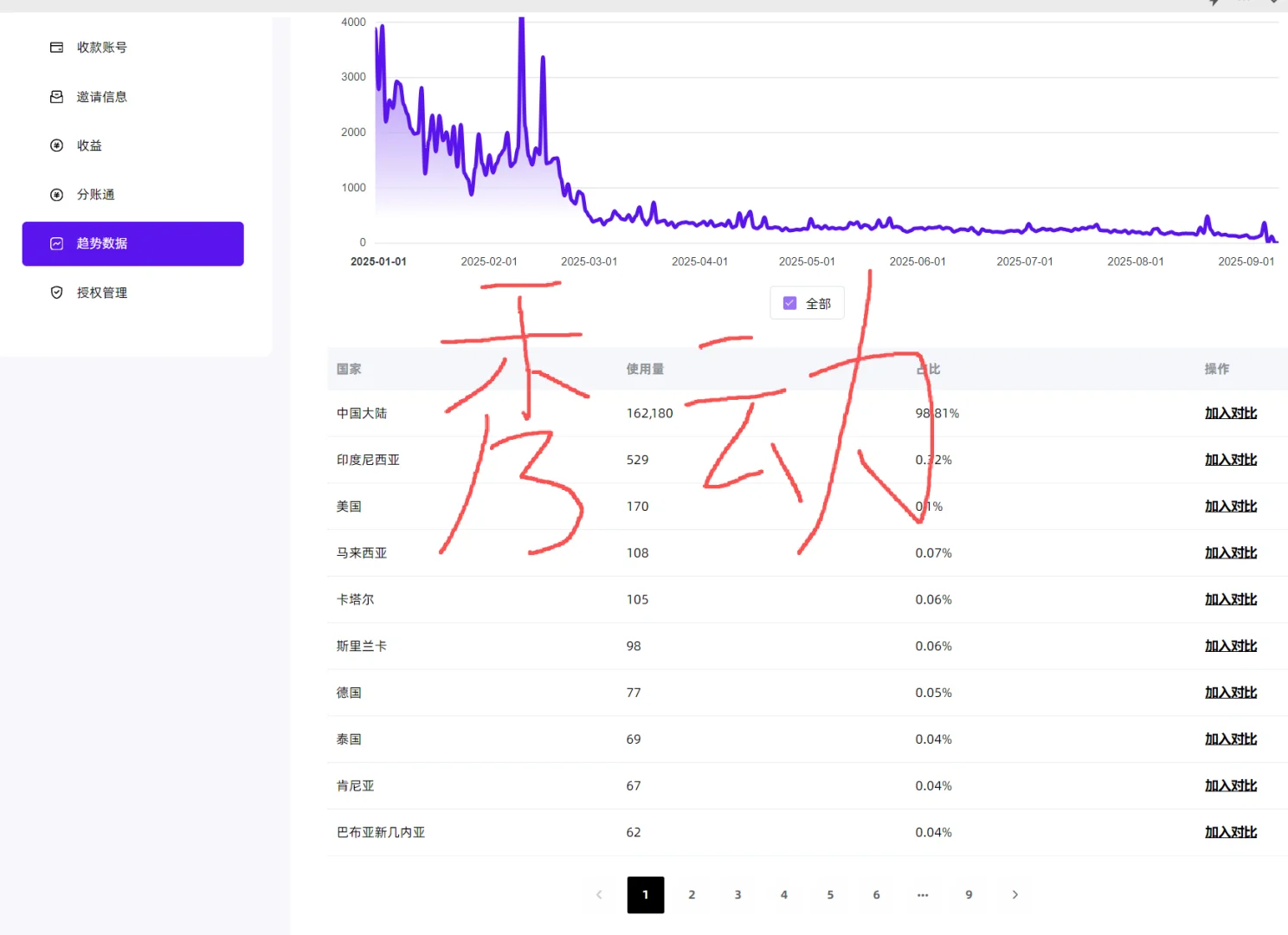Screen dimensions: 1288x935
Task: Open the 收益 sidebar menu item
Action: click(88, 145)
